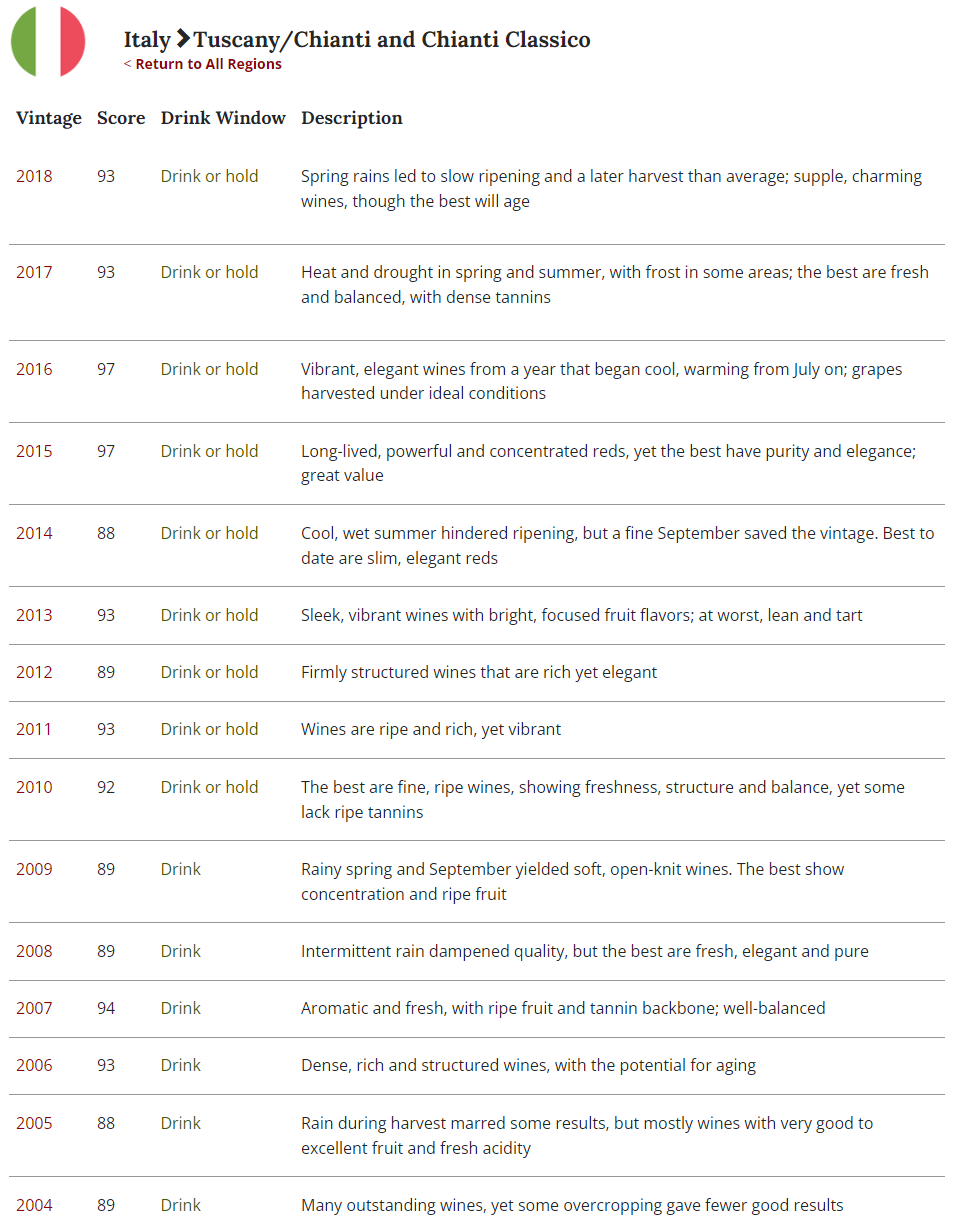Select the 2015 vintage year
The image size is (954, 1231).
click(34, 451)
